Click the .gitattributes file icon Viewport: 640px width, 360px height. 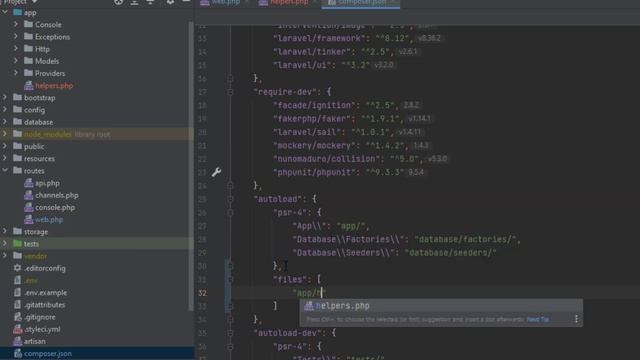(17, 305)
